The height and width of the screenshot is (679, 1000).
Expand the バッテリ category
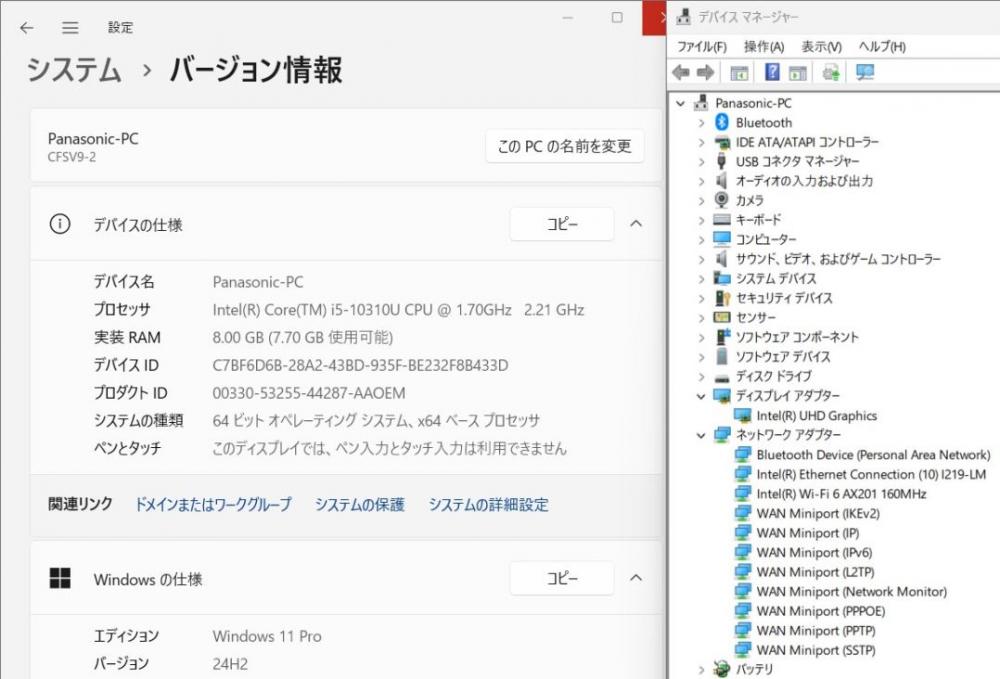(701, 669)
